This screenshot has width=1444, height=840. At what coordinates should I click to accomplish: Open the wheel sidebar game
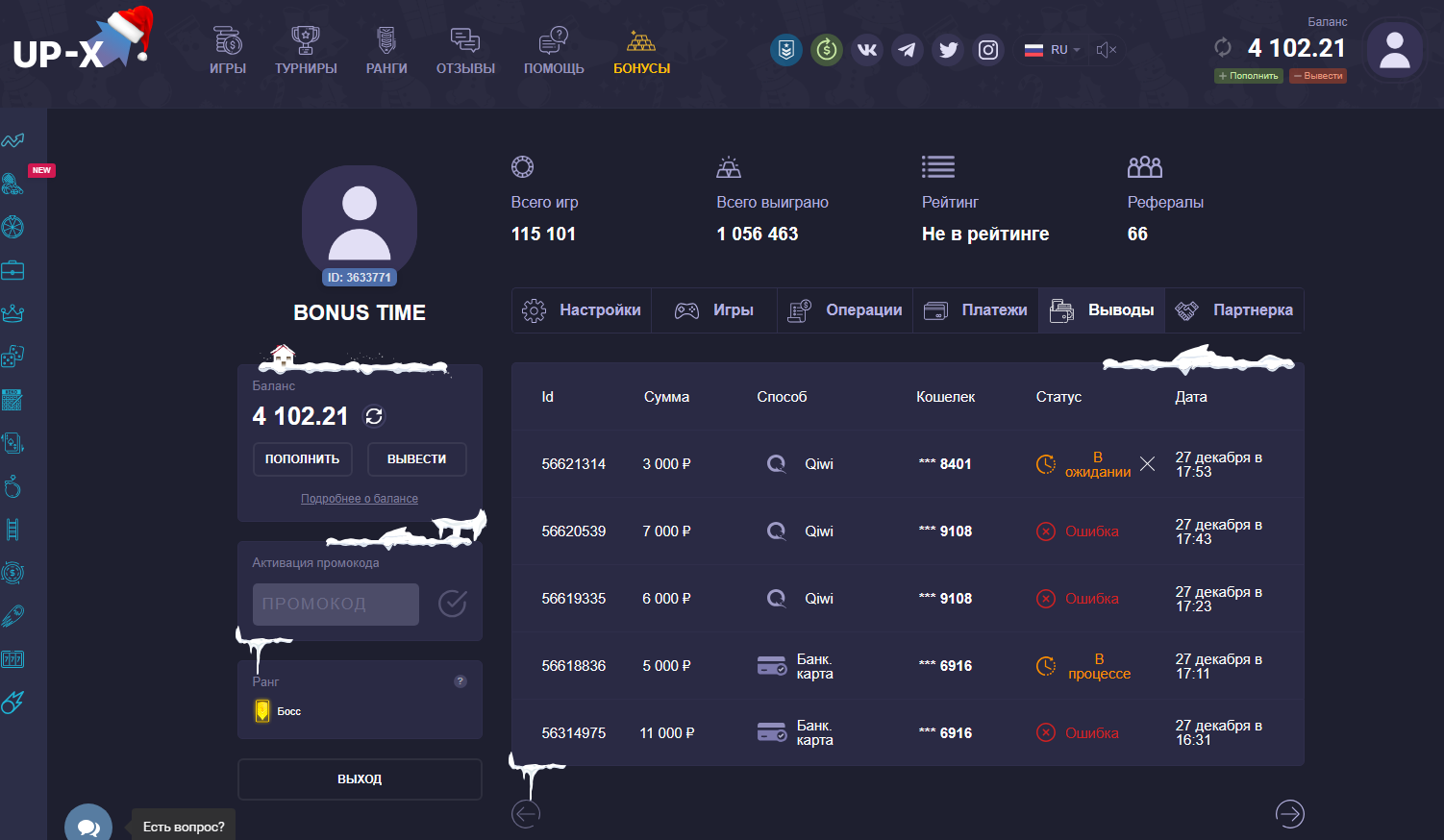[12, 227]
